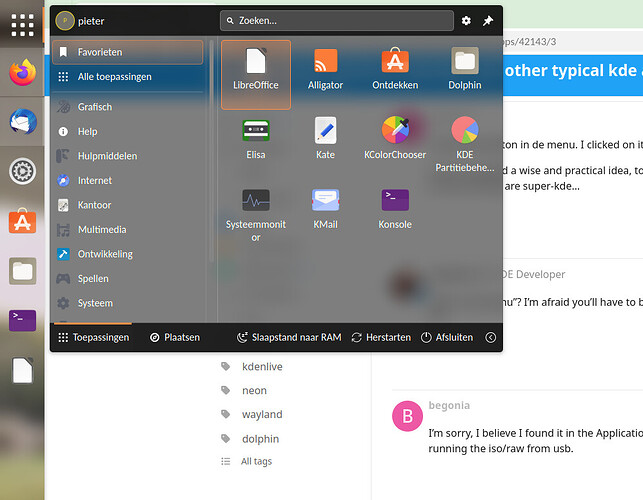The width and height of the screenshot is (643, 500).
Task: Open All tags link
Action: pos(256,461)
